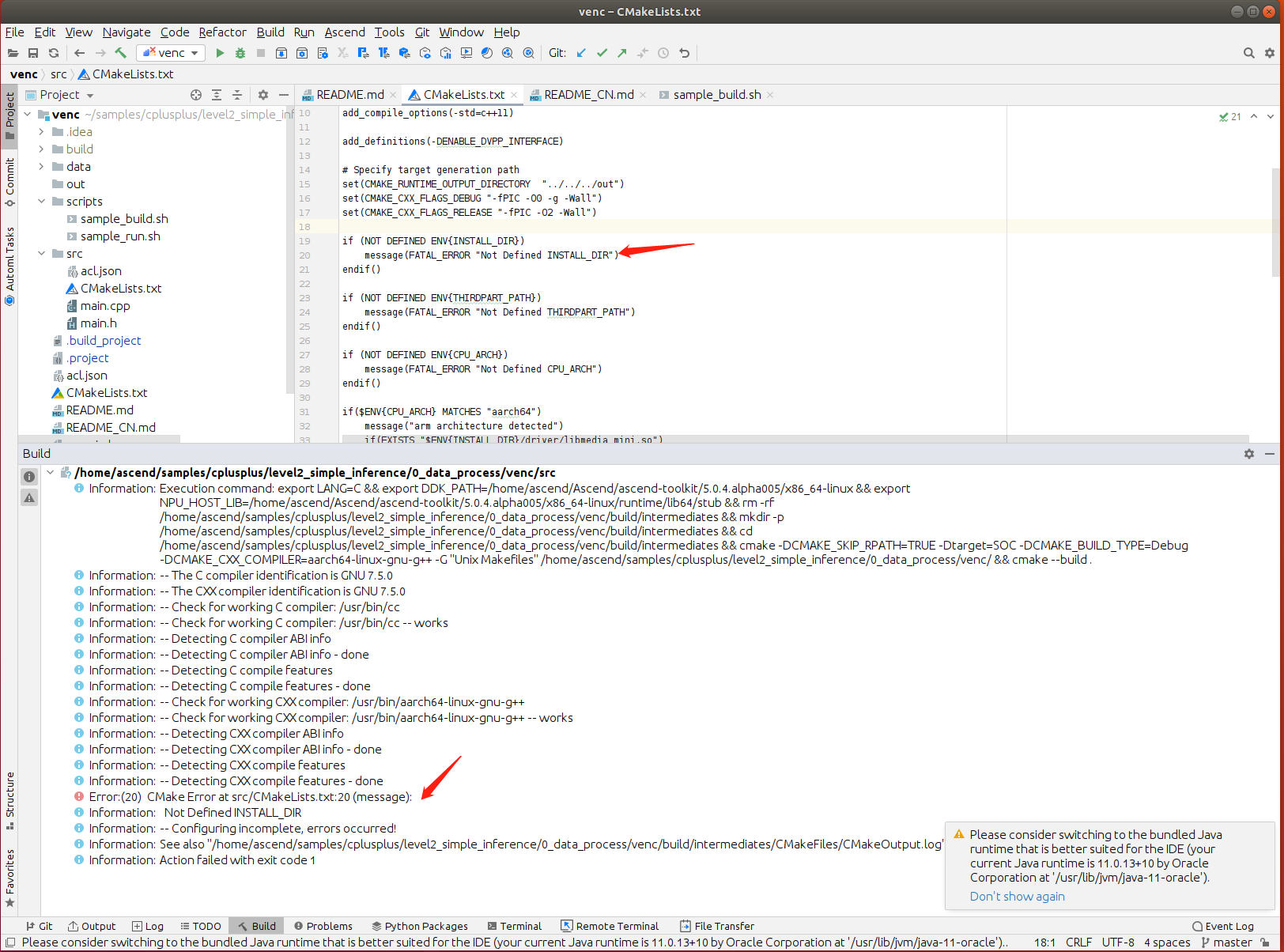Open the Terminal tool window
Viewport: 1284px width, 952px height.
point(515,926)
